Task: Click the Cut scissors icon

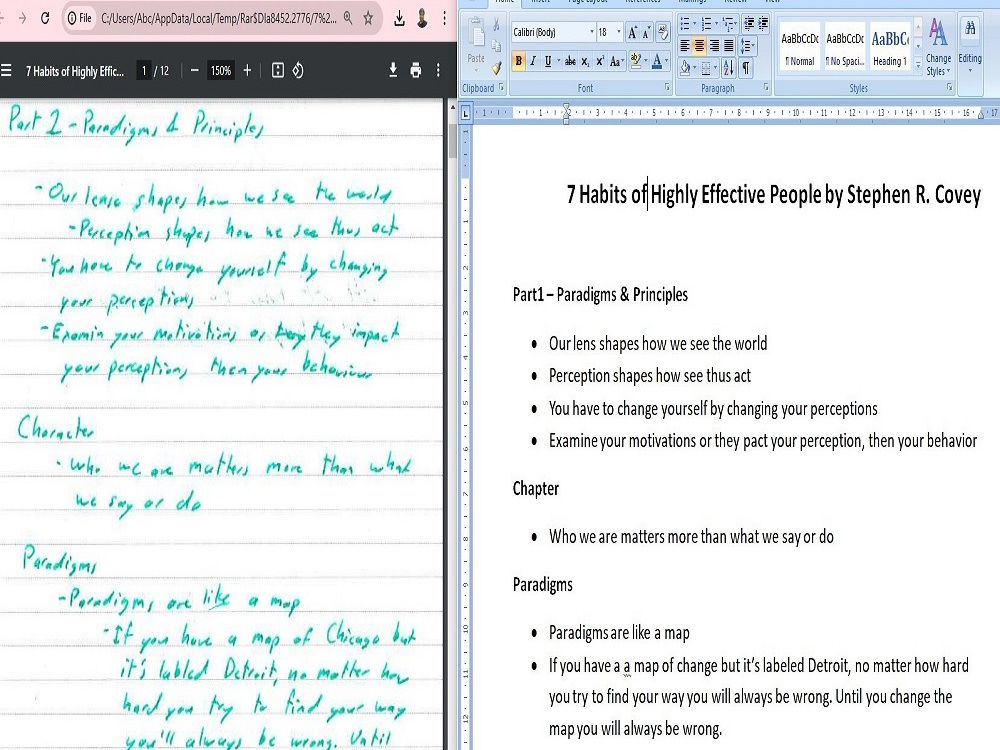Action: click(496, 25)
